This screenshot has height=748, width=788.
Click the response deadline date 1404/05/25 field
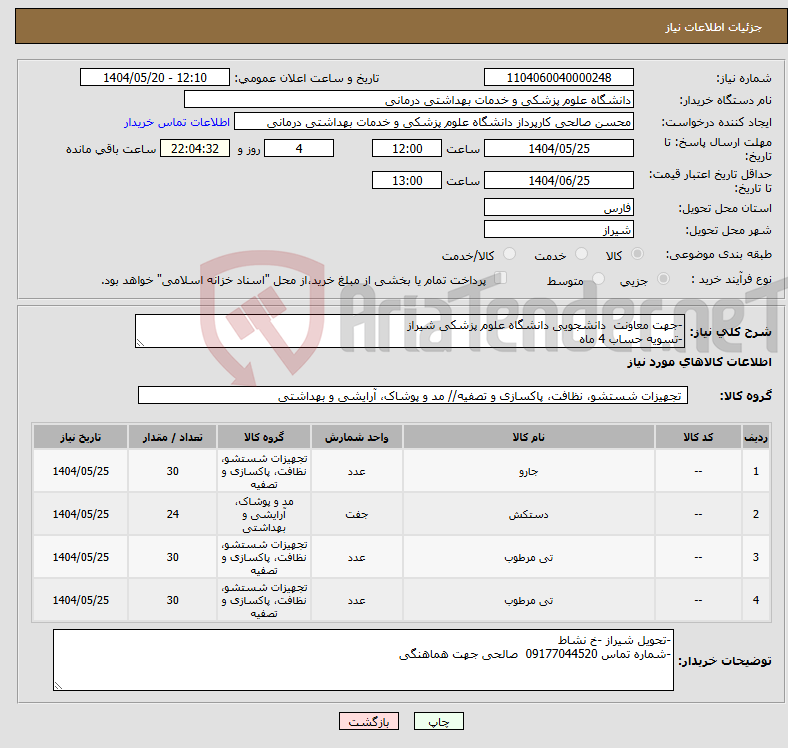558,148
